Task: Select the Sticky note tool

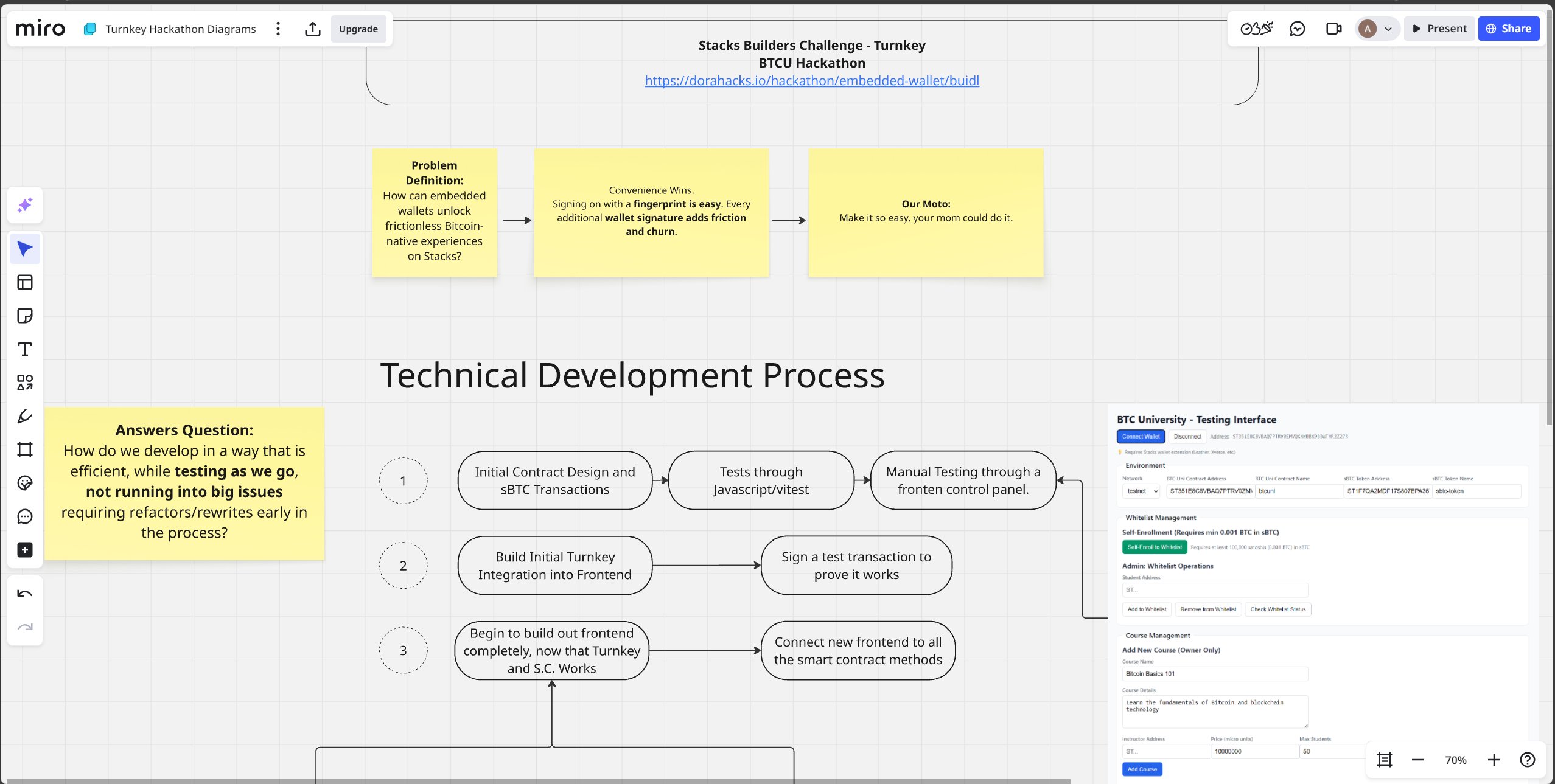Action: point(25,316)
